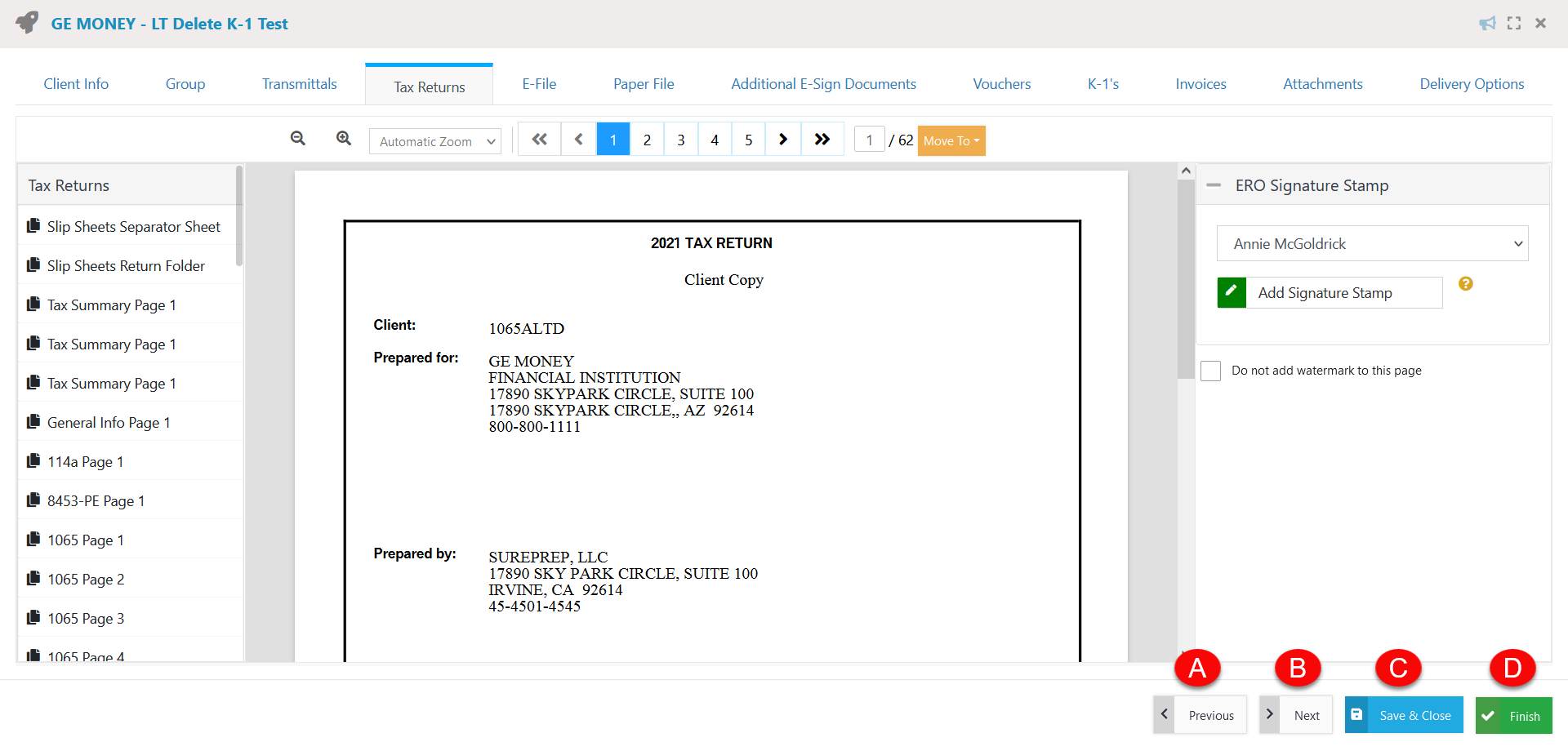Open the Additional E-Sign Documents tab
The image size is (1568, 751).
[823, 83]
